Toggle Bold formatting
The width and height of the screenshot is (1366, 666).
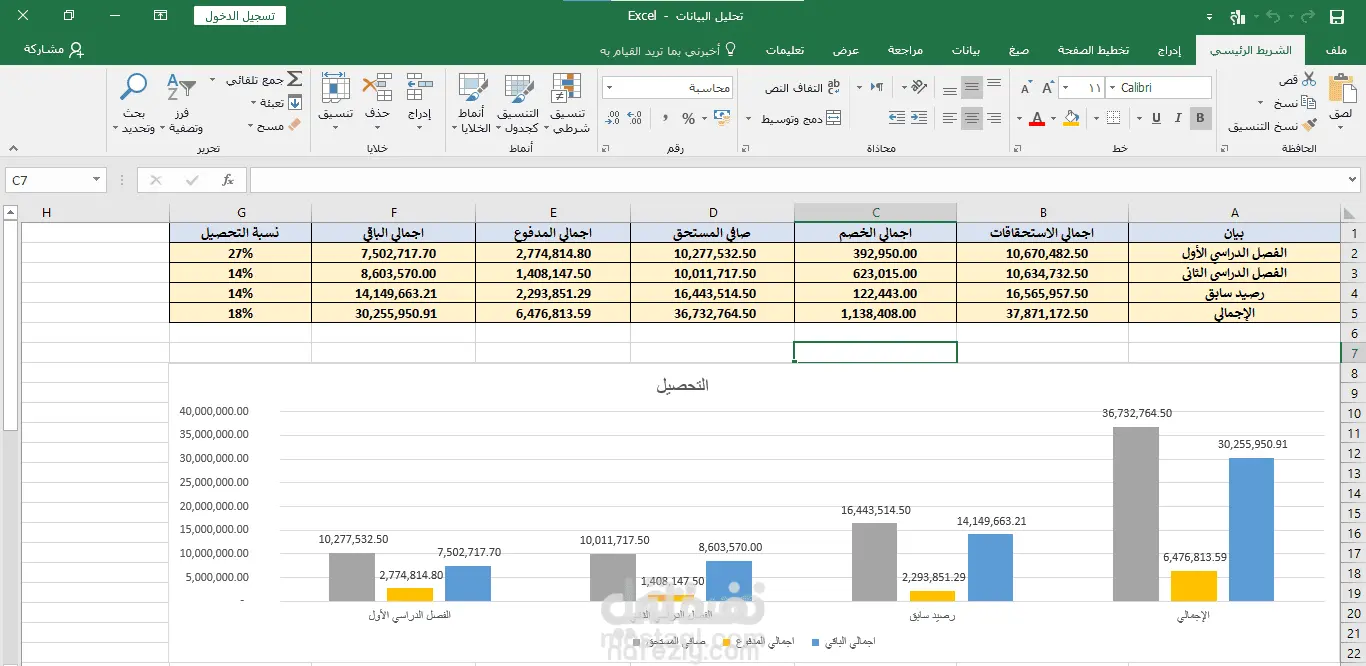click(x=1201, y=118)
